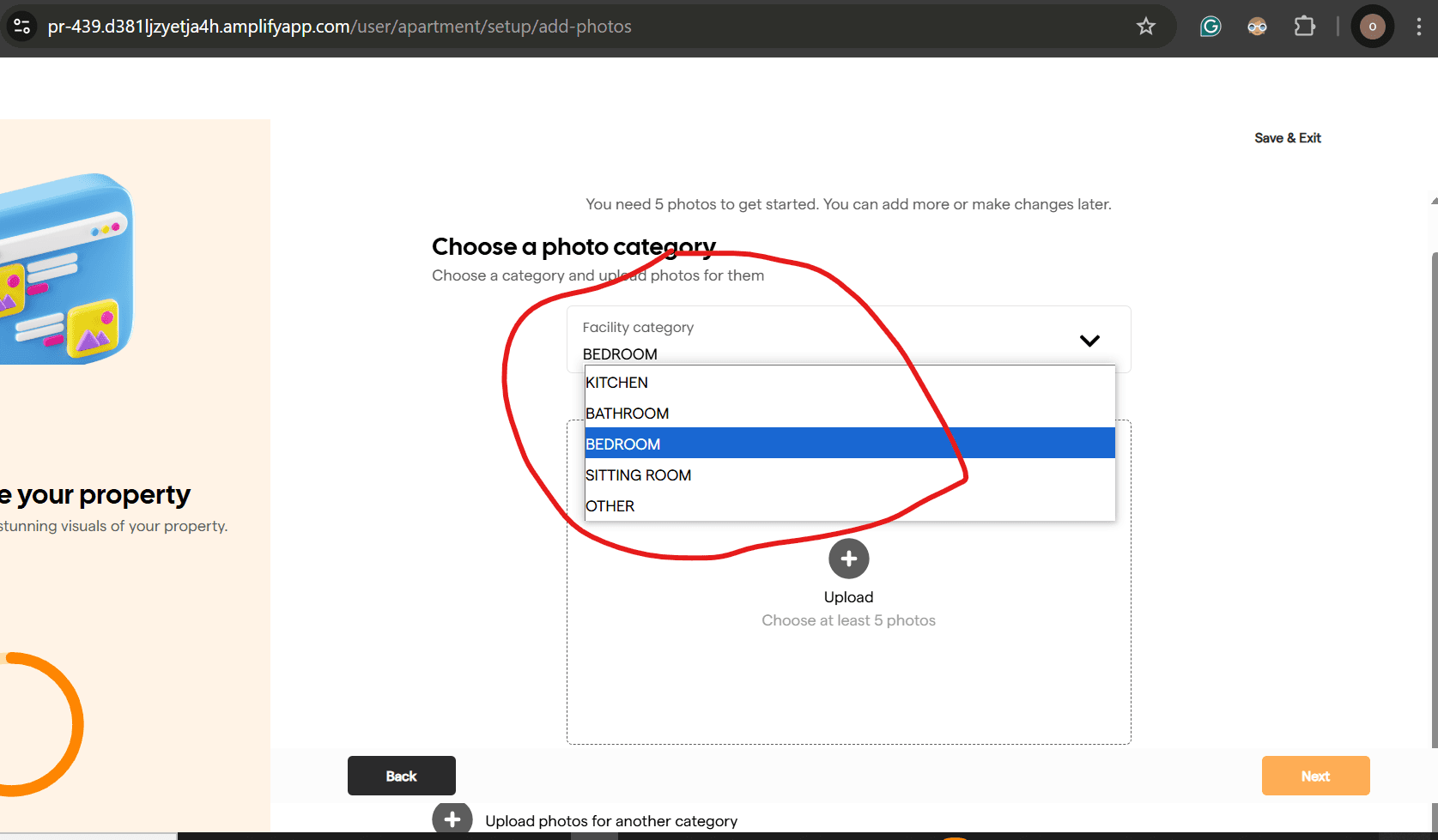Open the Chrome three-dot menu
This screenshot has height=840, width=1438.
click(x=1419, y=27)
